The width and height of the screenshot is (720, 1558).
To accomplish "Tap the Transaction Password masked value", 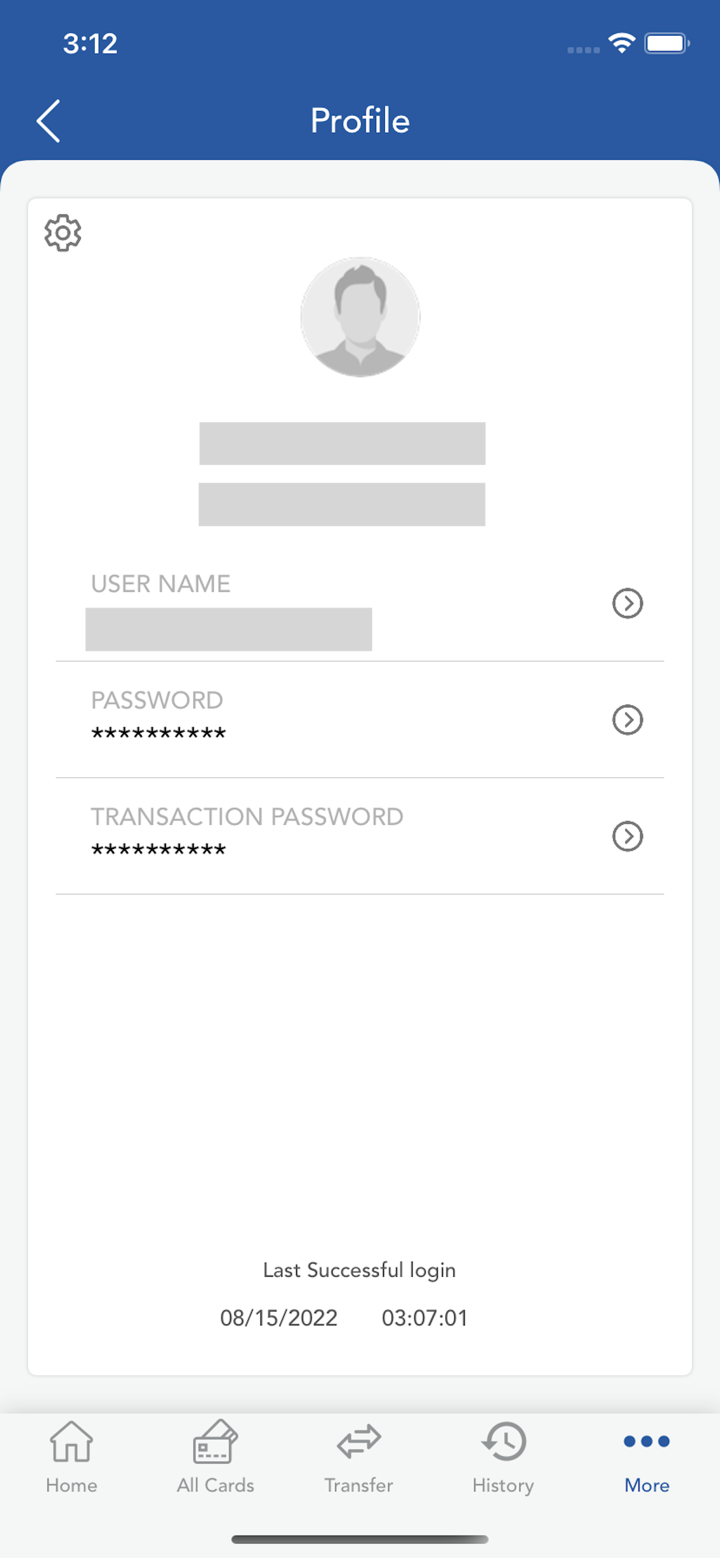I will tap(158, 852).
